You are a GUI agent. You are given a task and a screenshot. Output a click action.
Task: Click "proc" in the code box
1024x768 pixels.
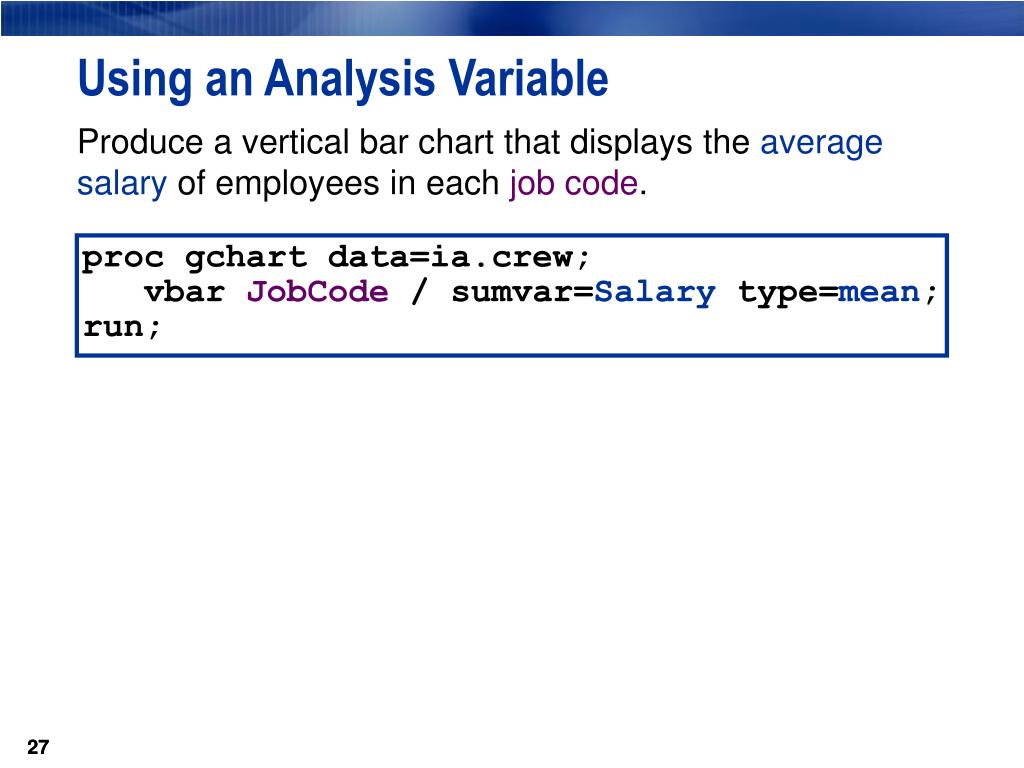tap(123, 258)
